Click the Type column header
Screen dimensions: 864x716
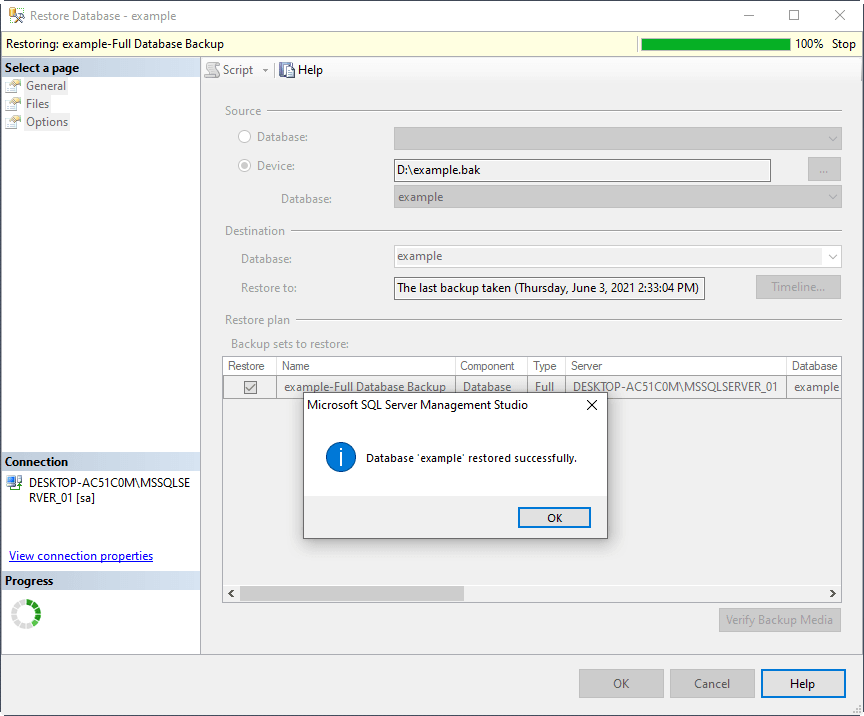[547, 366]
